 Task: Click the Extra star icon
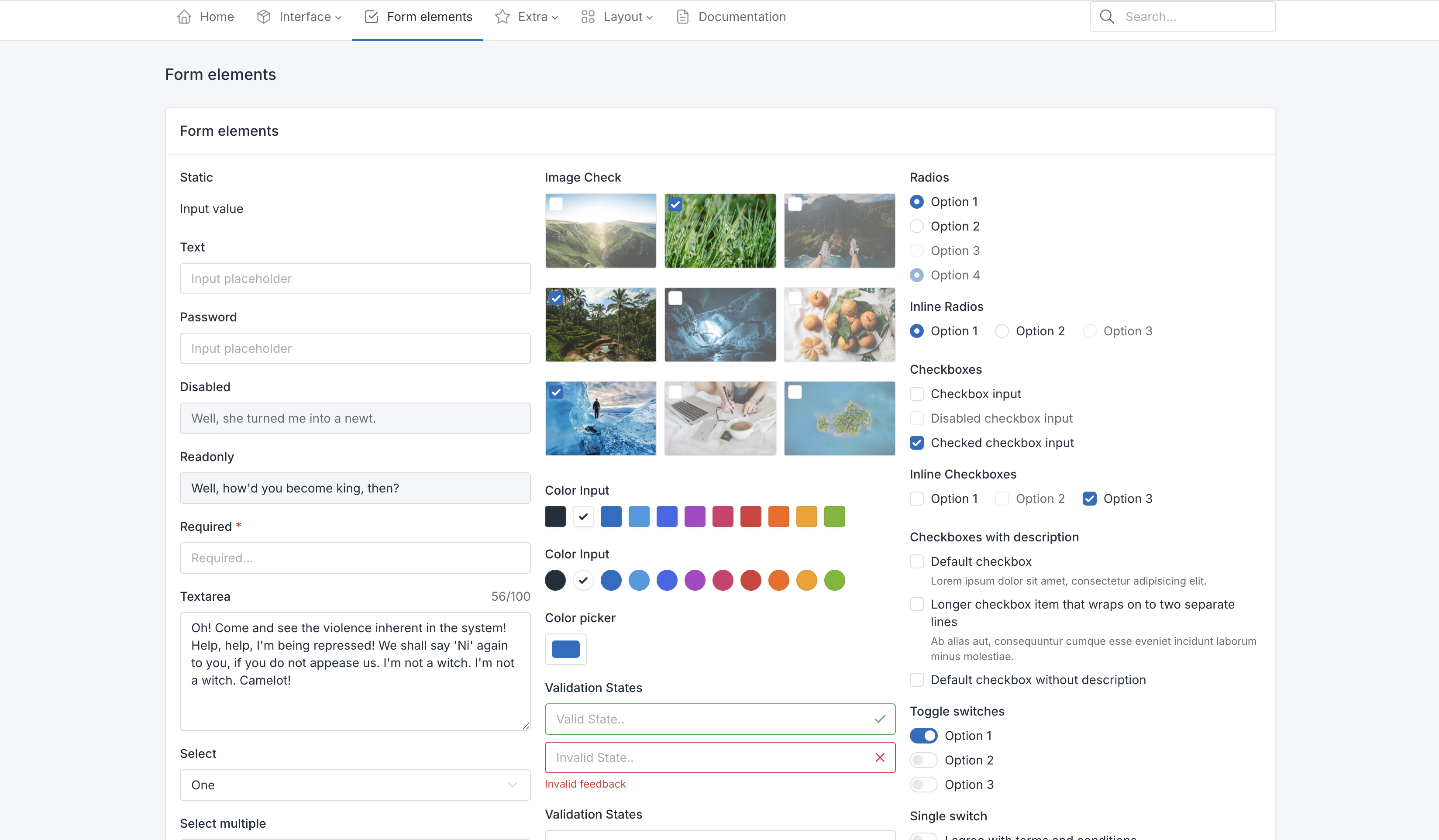point(502,17)
